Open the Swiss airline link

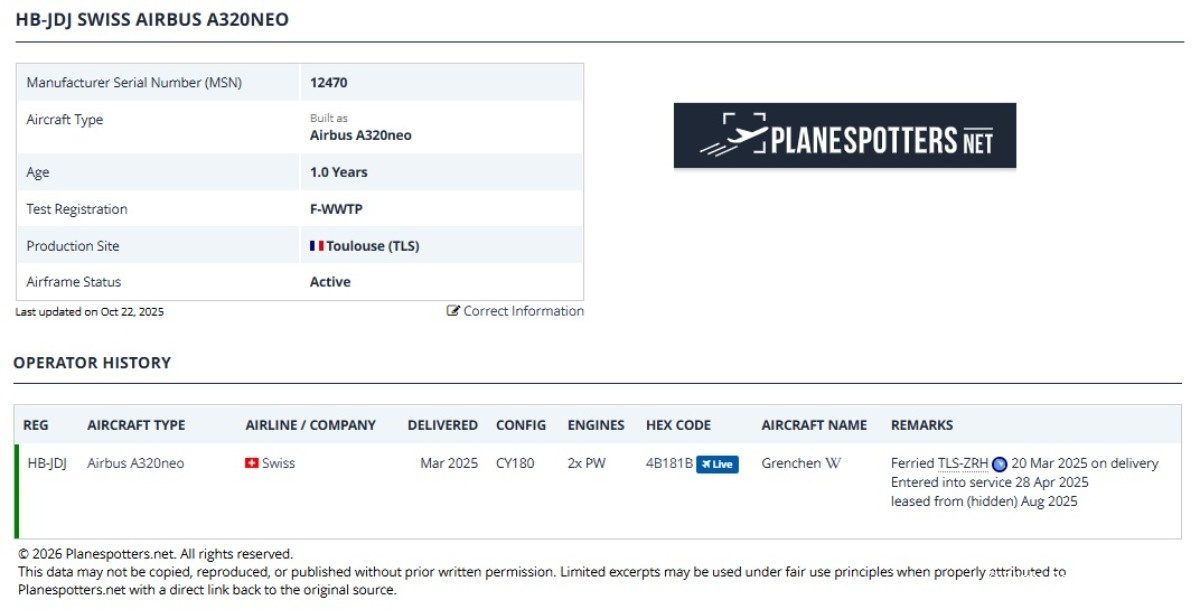click(278, 463)
